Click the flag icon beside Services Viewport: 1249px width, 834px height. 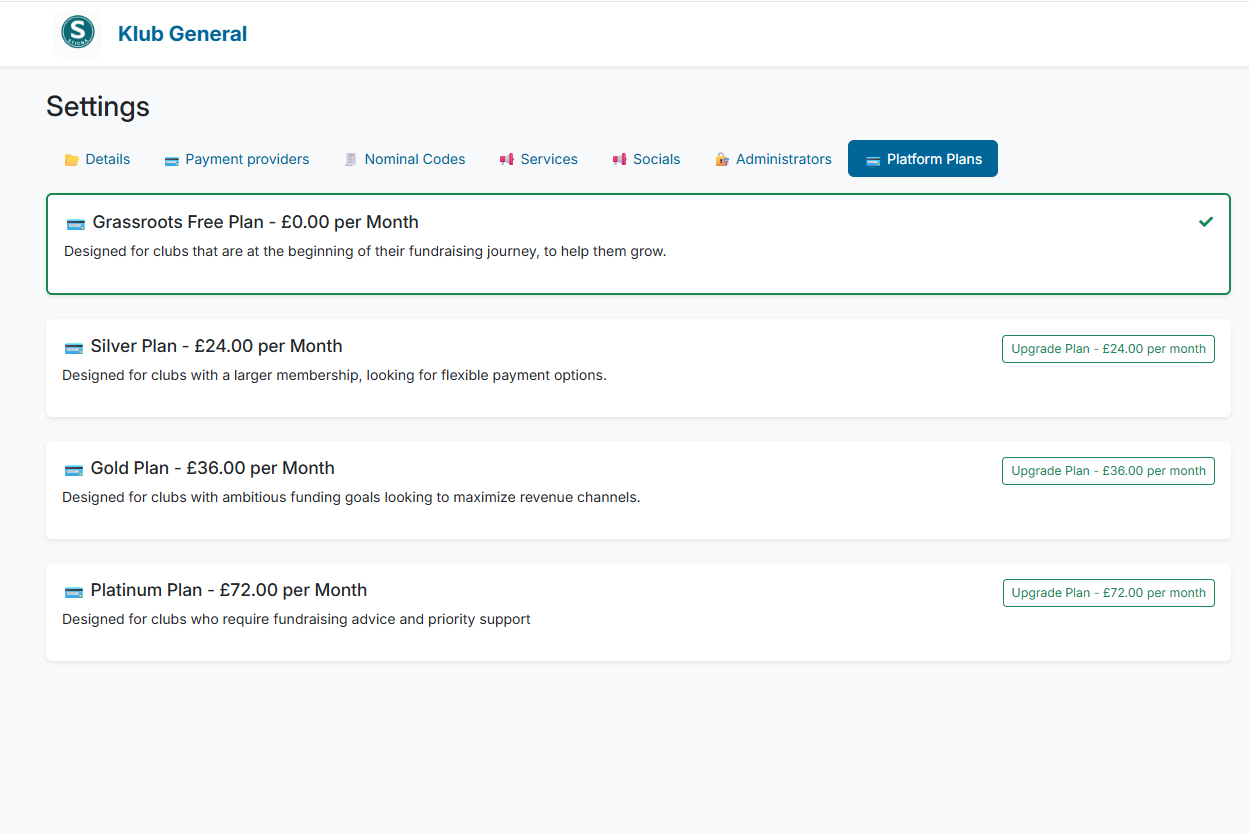(506, 159)
